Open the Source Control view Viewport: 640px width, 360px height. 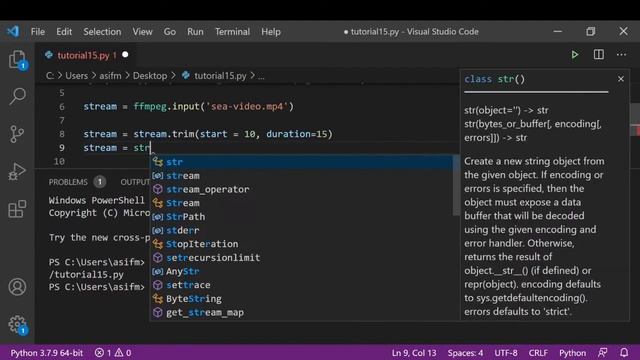17,134
